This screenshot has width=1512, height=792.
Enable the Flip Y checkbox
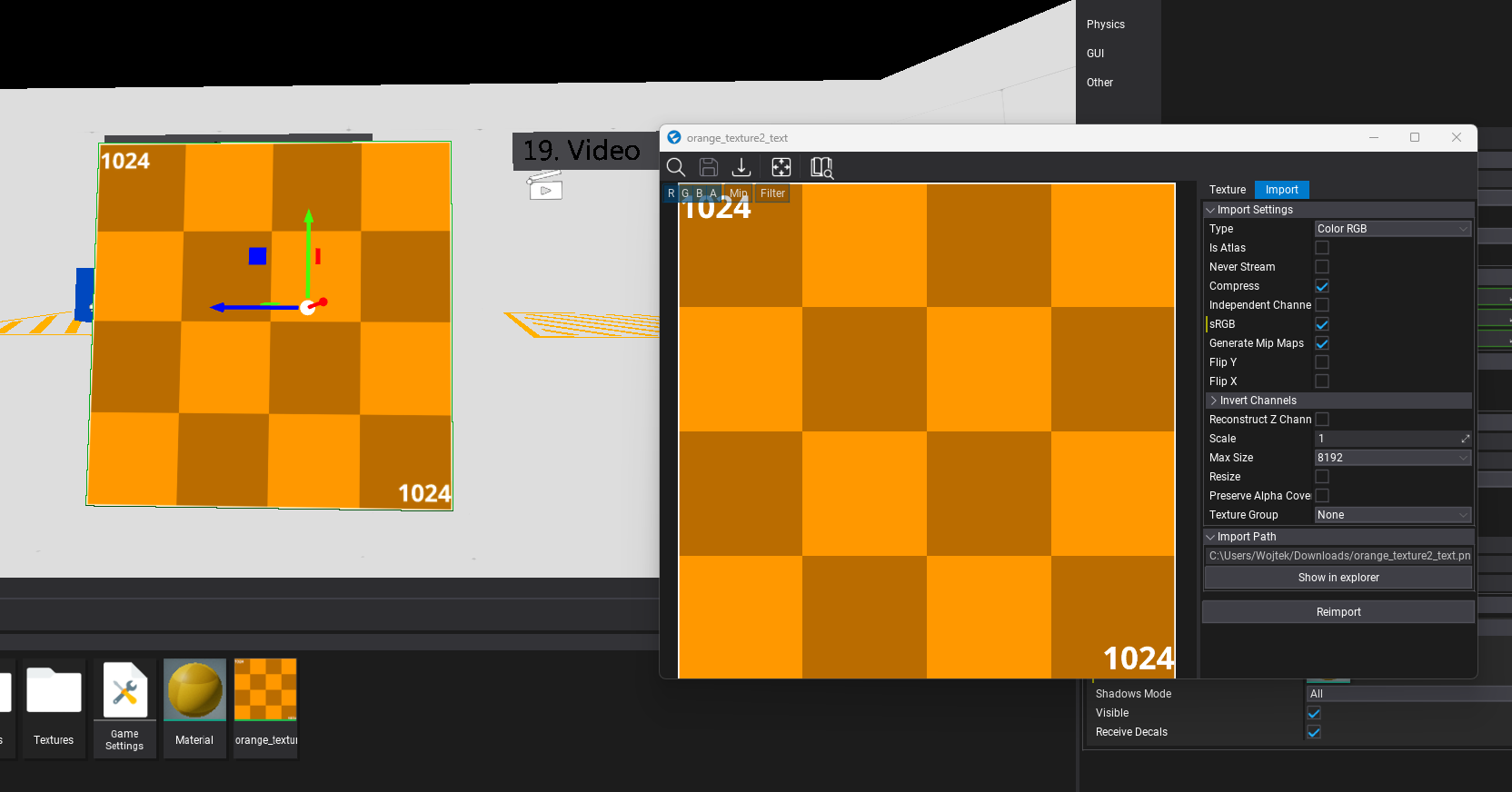pos(1322,362)
